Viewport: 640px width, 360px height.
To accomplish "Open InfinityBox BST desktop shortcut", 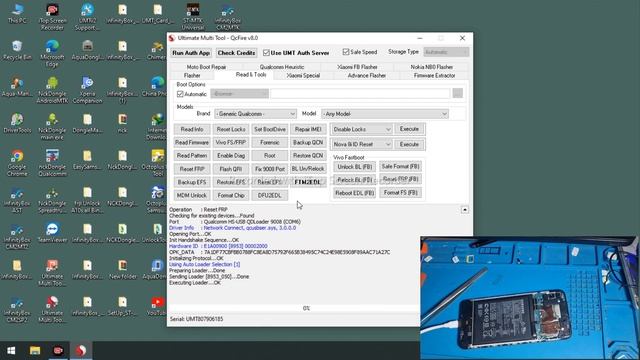I will [17, 200].
